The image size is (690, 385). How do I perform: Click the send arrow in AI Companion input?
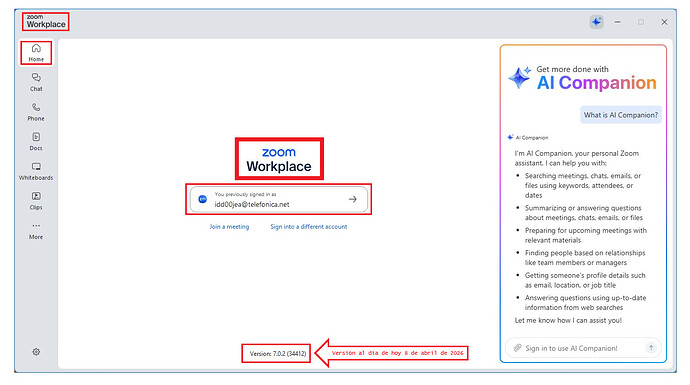tap(651, 348)
